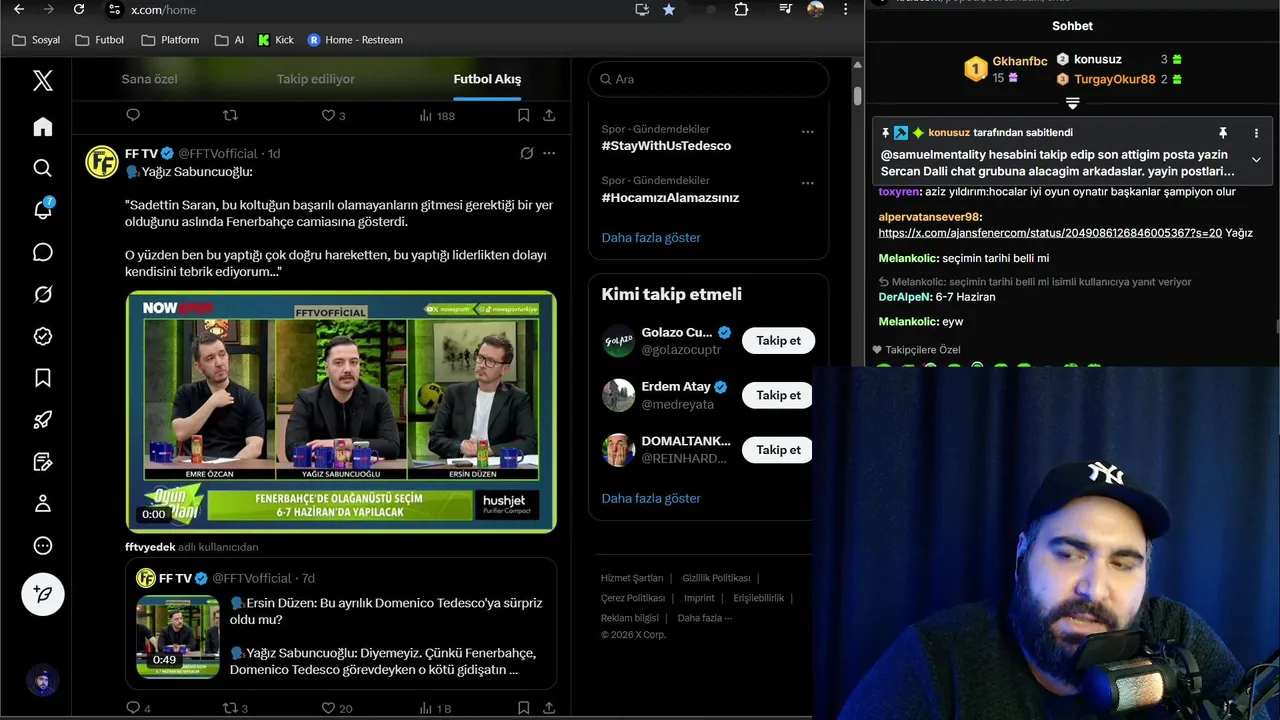
Task: Open account avatar at sidebar bottom
Action: (42, 682)
